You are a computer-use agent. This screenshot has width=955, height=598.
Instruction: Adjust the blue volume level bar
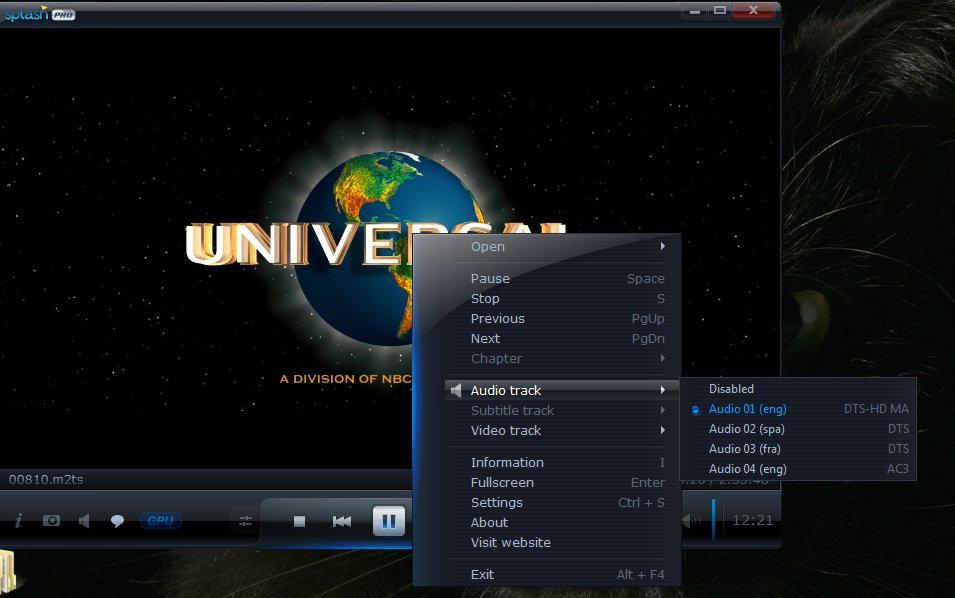pos(713,519)
